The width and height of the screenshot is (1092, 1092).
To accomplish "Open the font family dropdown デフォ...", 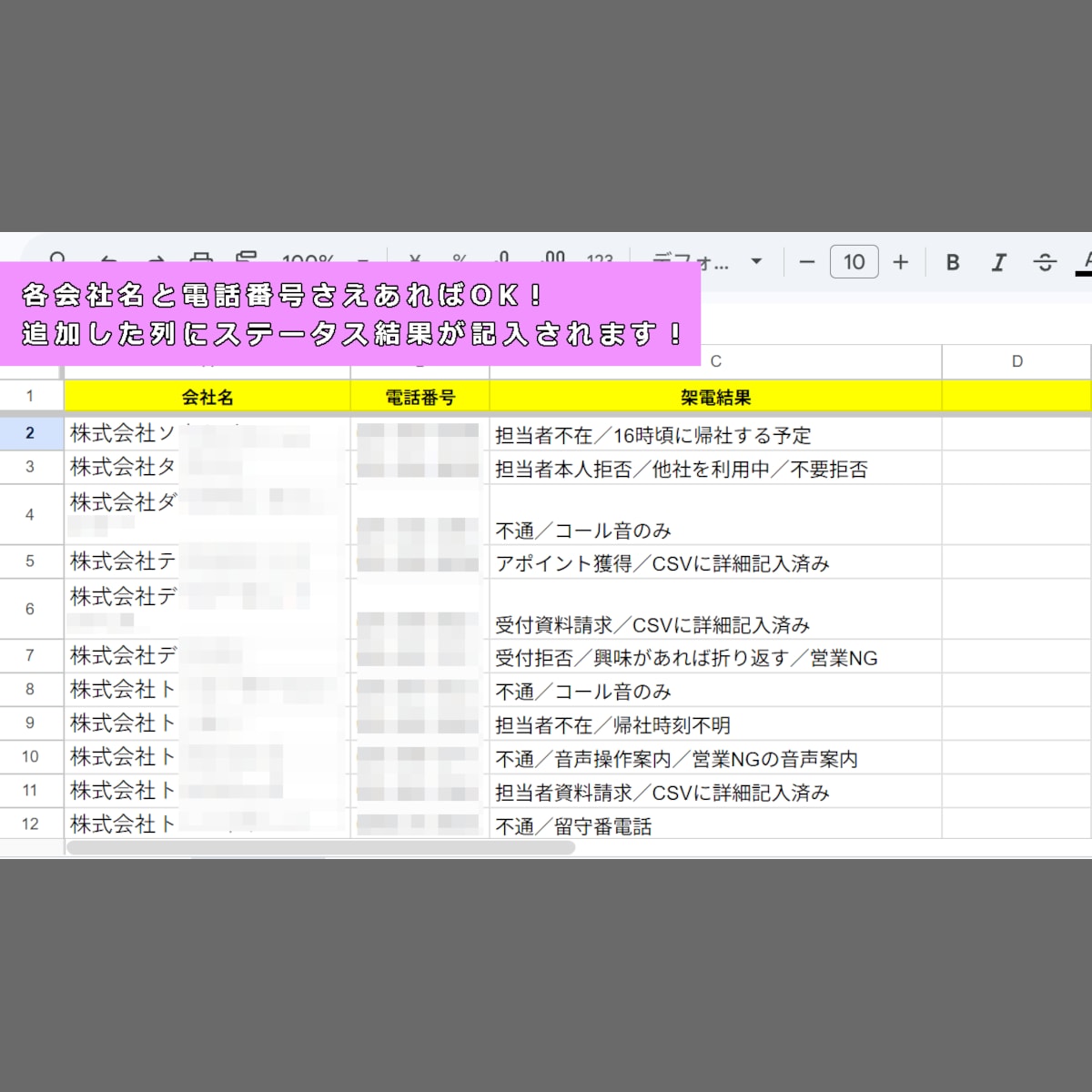I will pos(707,262).
